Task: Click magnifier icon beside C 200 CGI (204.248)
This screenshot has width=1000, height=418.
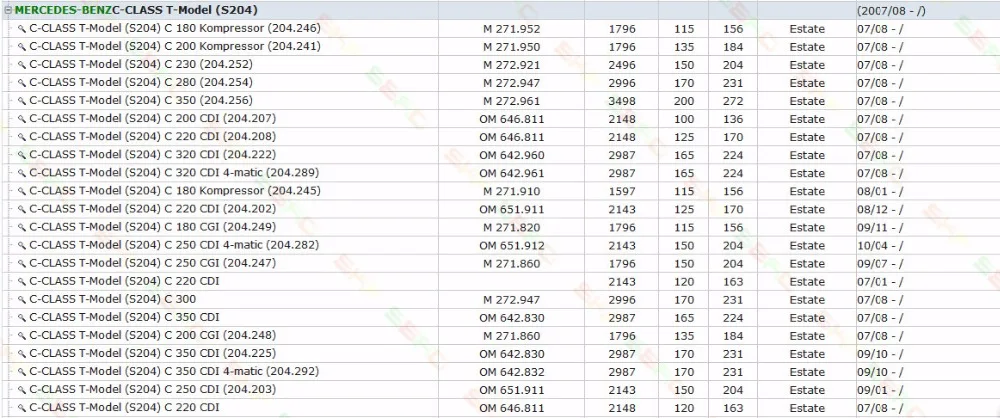Action: [22, 336]
